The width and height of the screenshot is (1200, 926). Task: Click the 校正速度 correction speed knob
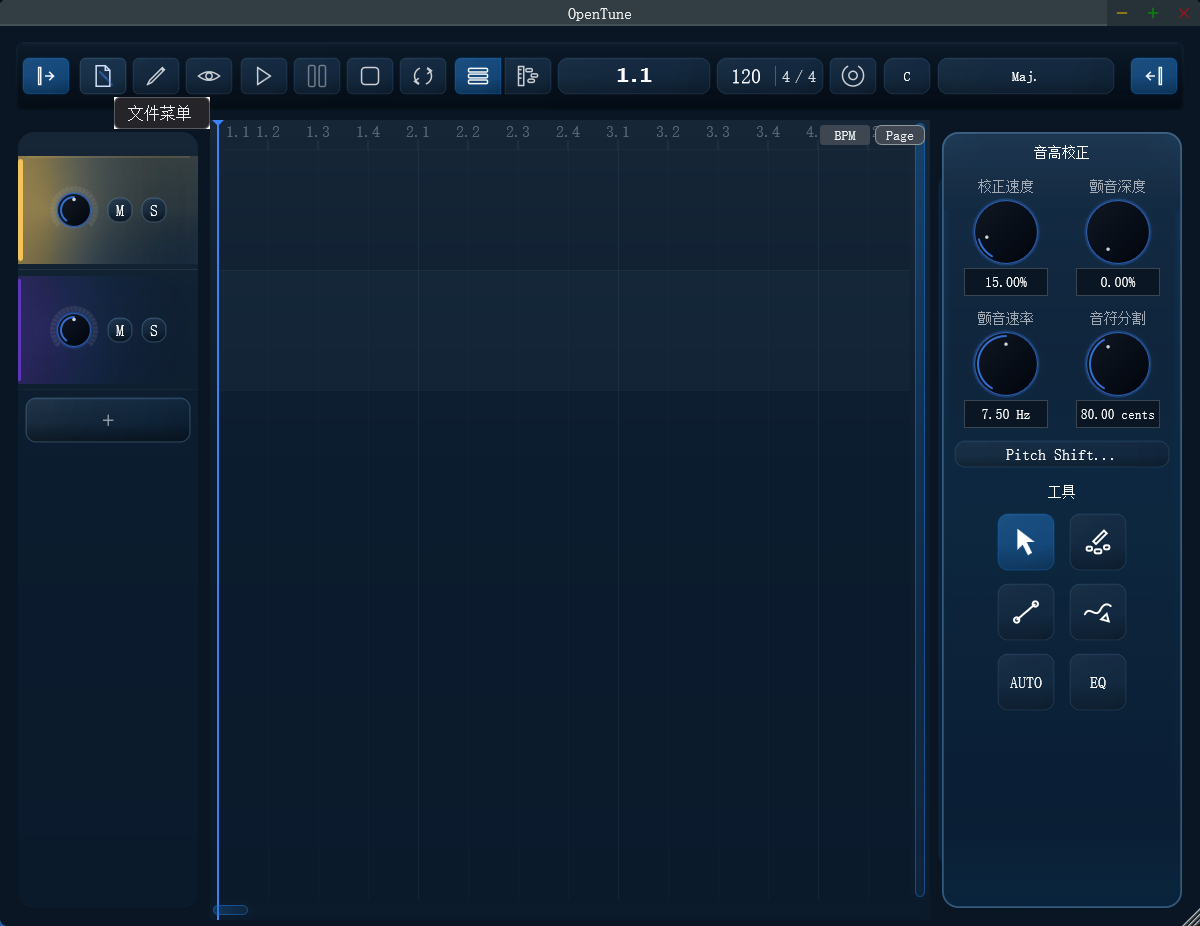1006,232
